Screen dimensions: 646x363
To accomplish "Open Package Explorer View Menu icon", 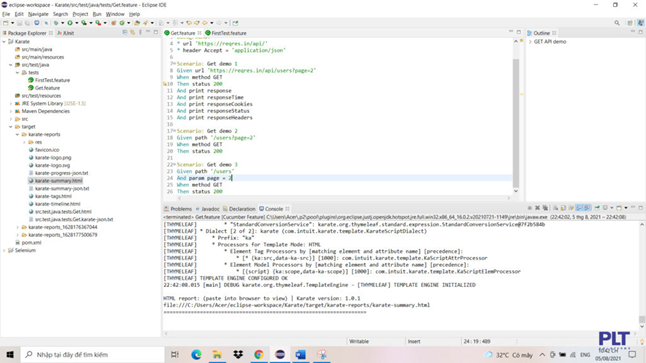I will 140,32.
